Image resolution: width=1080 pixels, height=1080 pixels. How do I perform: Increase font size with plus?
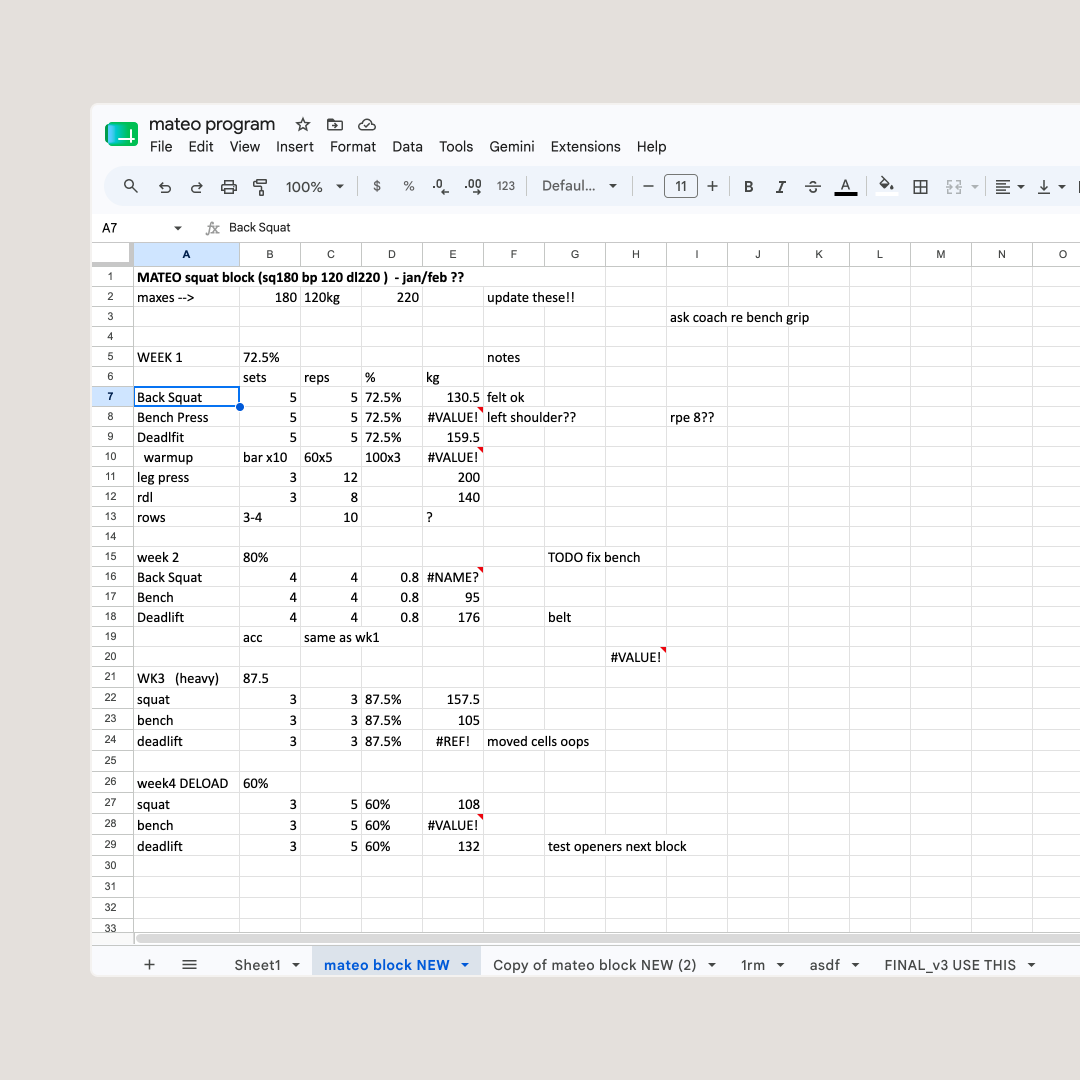click(713, 186)
